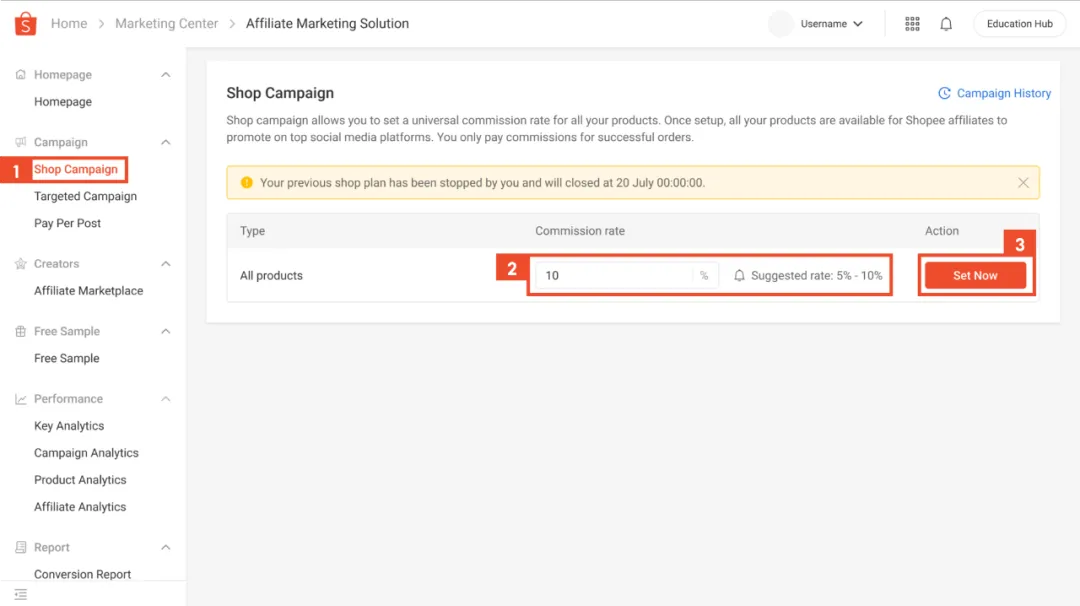Open the Education Hub

[x=1019, y=24]
